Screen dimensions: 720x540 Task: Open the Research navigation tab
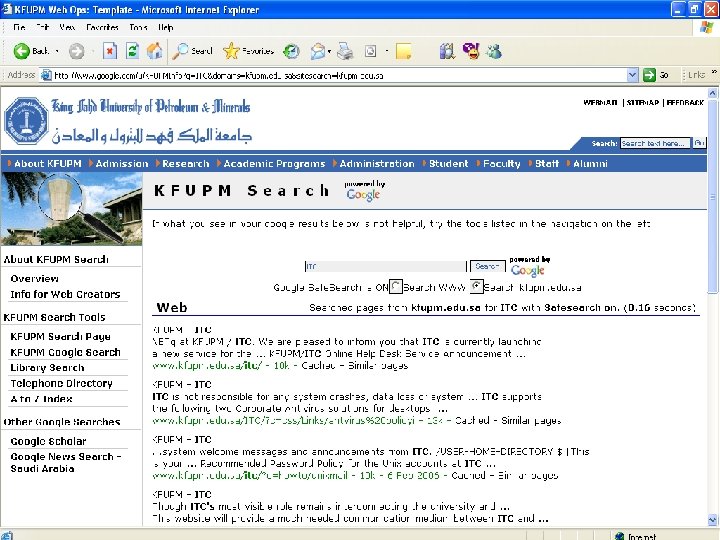click(186, 163)
